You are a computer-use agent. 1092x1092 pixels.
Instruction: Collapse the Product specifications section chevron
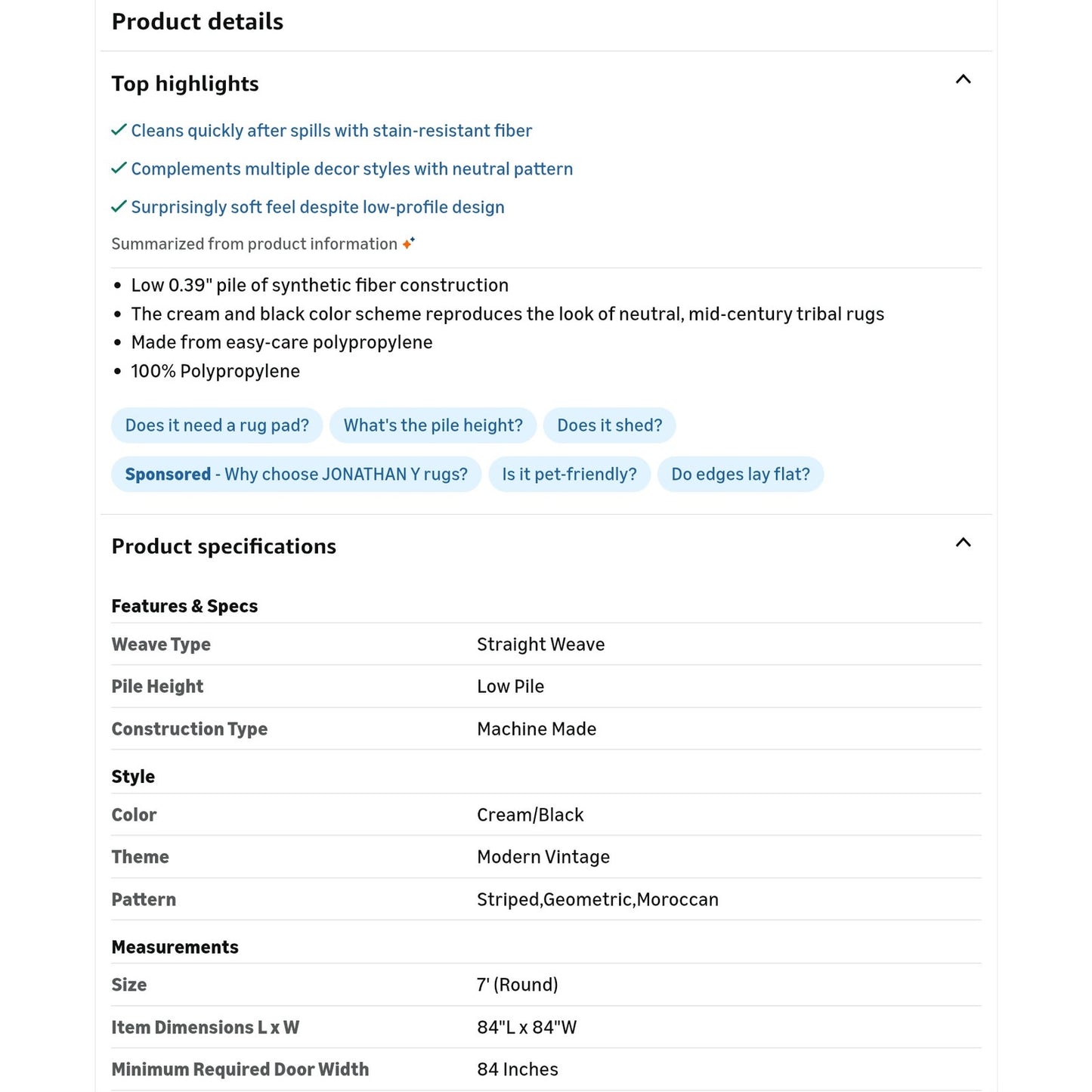pyautogui.click(x=963, y=543)
